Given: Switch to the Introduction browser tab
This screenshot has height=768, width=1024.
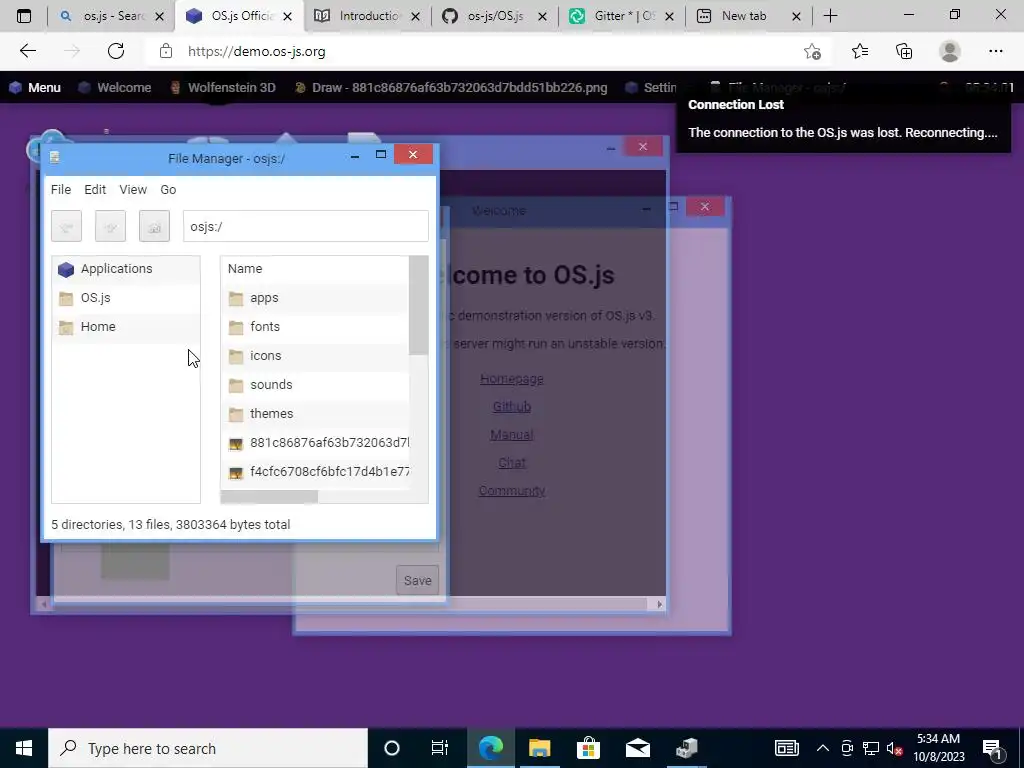Looking at the screenshot, I should click(368, 16).
